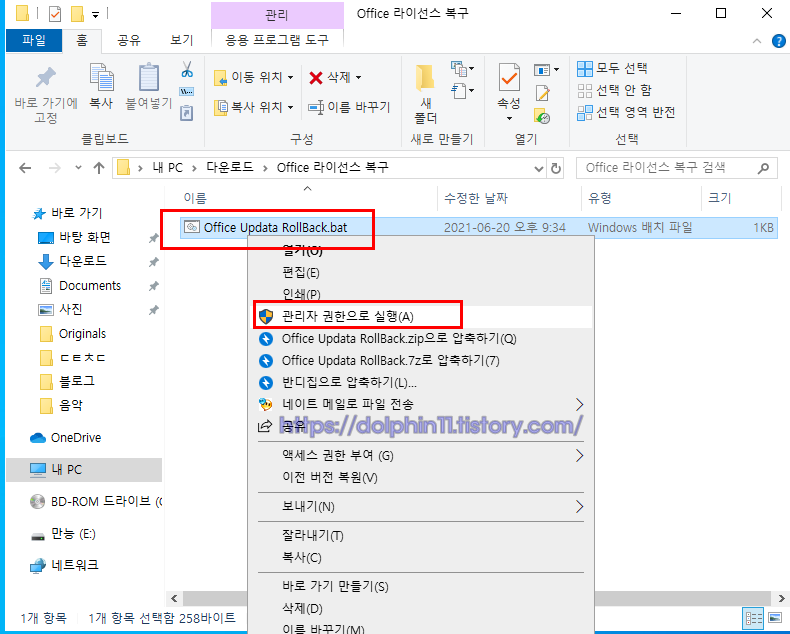
Task: Open the Easy access dropdown icon
Action: (462, 91)
